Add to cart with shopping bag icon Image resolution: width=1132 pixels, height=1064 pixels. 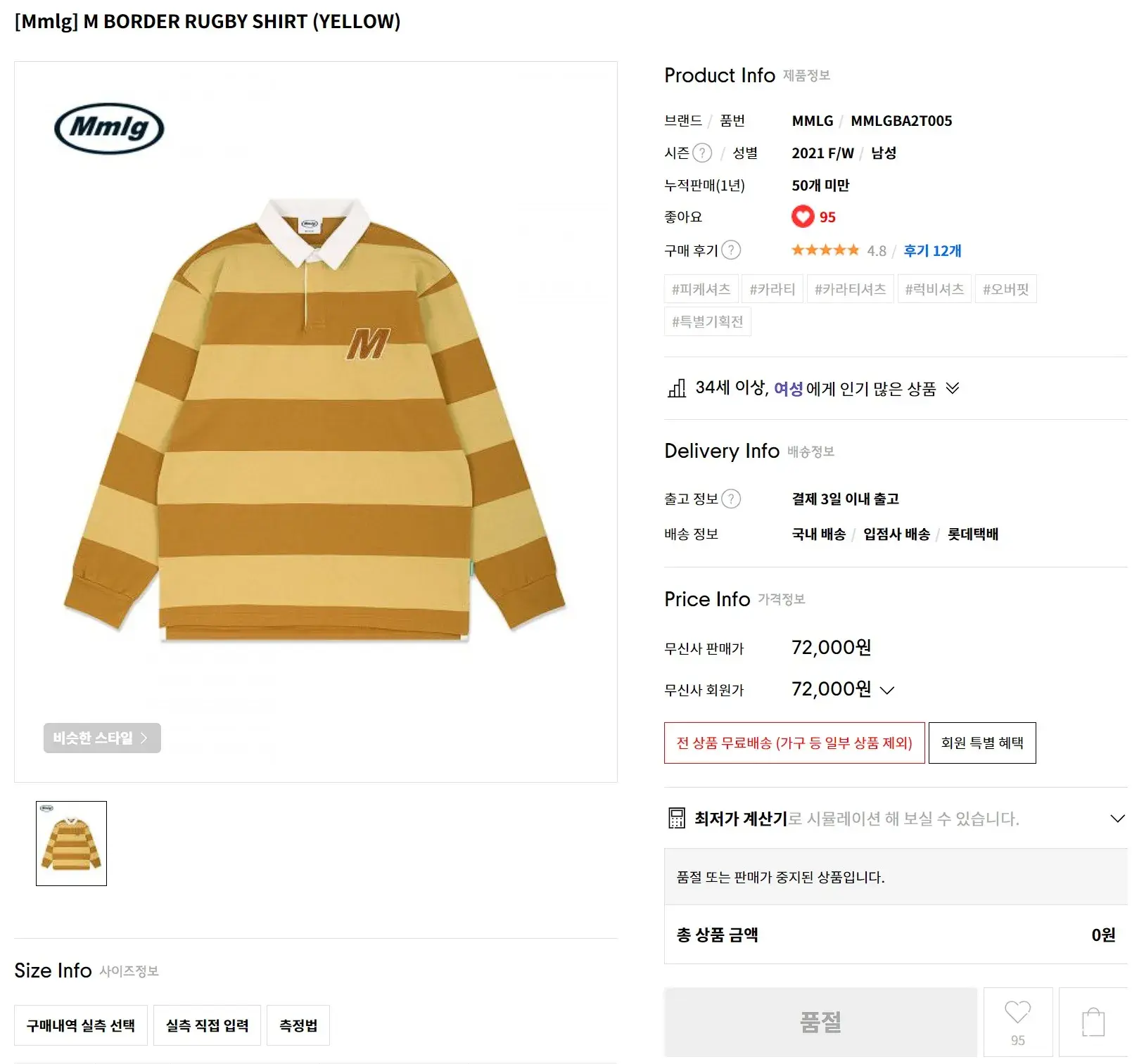[x=1093, y=1022]
